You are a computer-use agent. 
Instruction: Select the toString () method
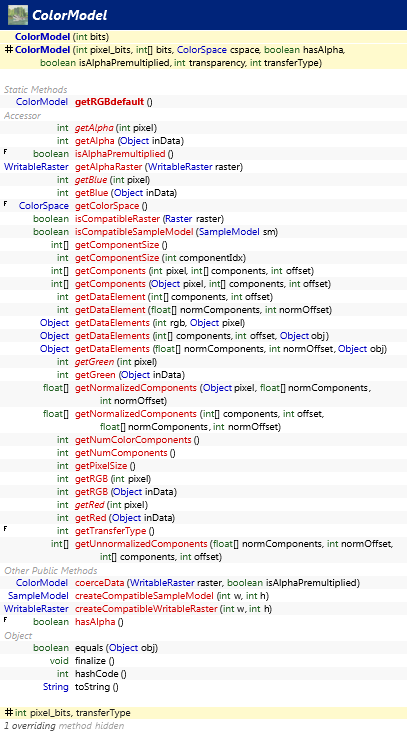pyautogui.click(x=97, y=687)
